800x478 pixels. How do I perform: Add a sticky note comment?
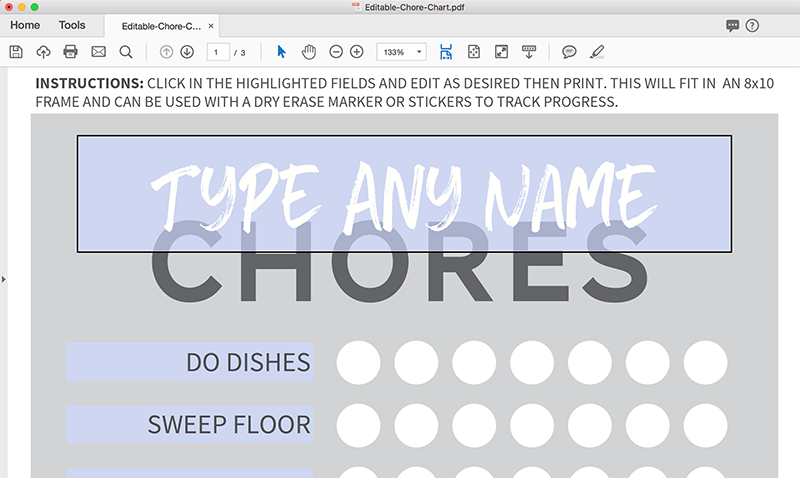pos(569,52)
